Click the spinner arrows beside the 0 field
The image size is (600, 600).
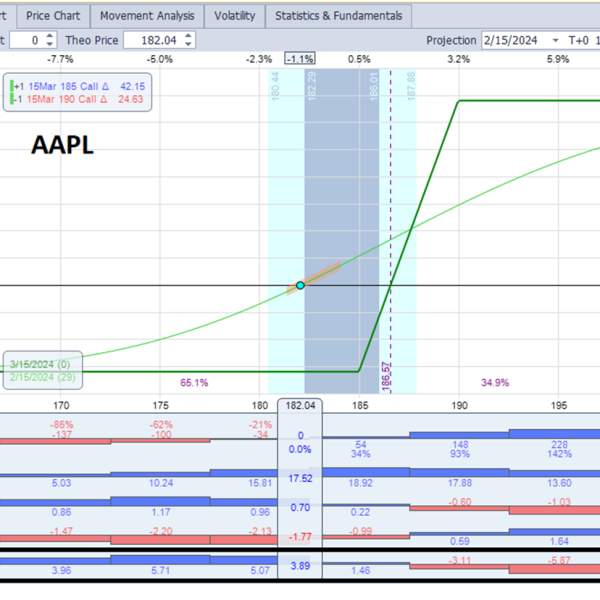[x=50, y=40]
